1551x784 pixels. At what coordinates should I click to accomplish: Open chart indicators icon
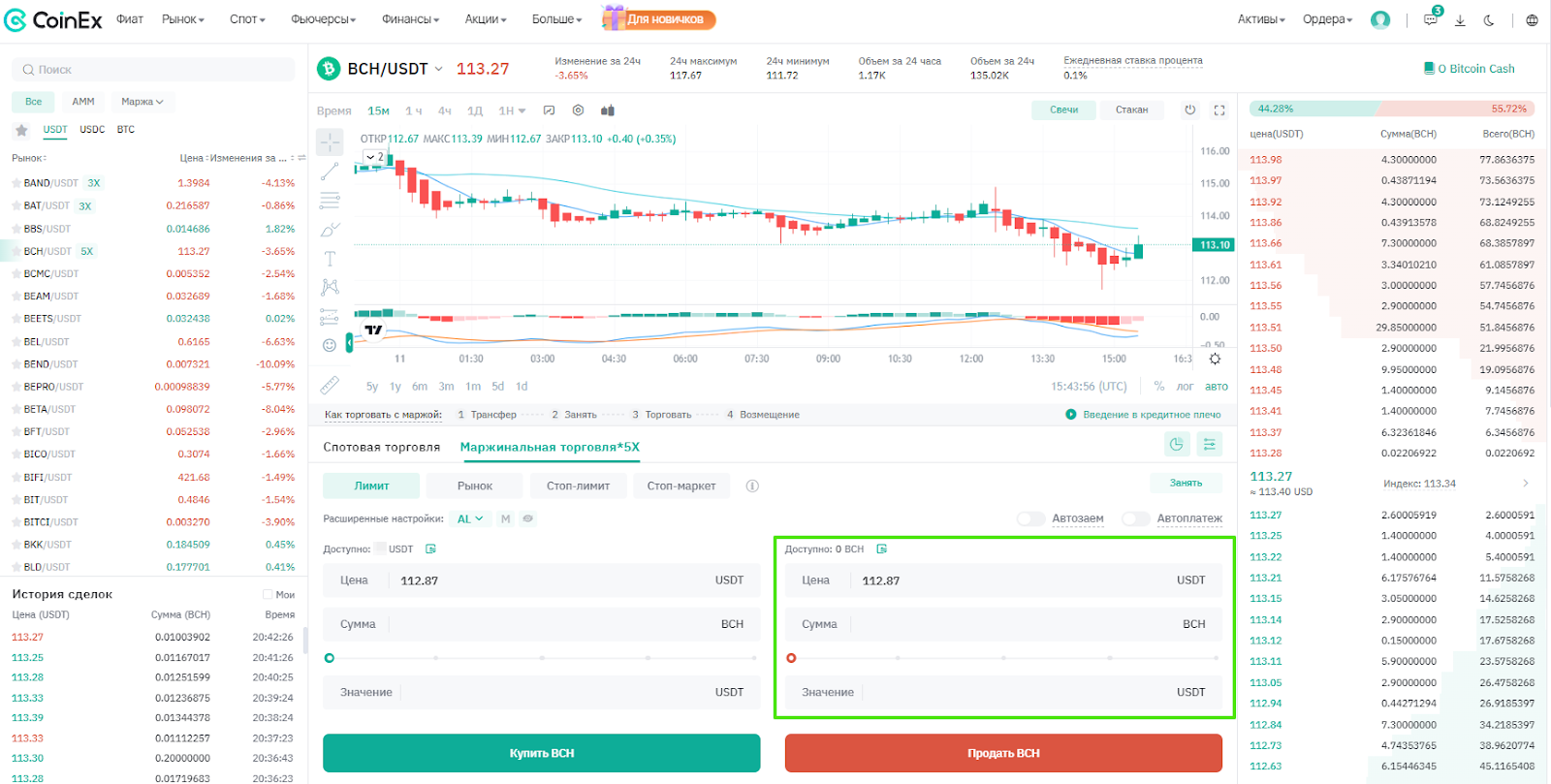click(549, 110)
